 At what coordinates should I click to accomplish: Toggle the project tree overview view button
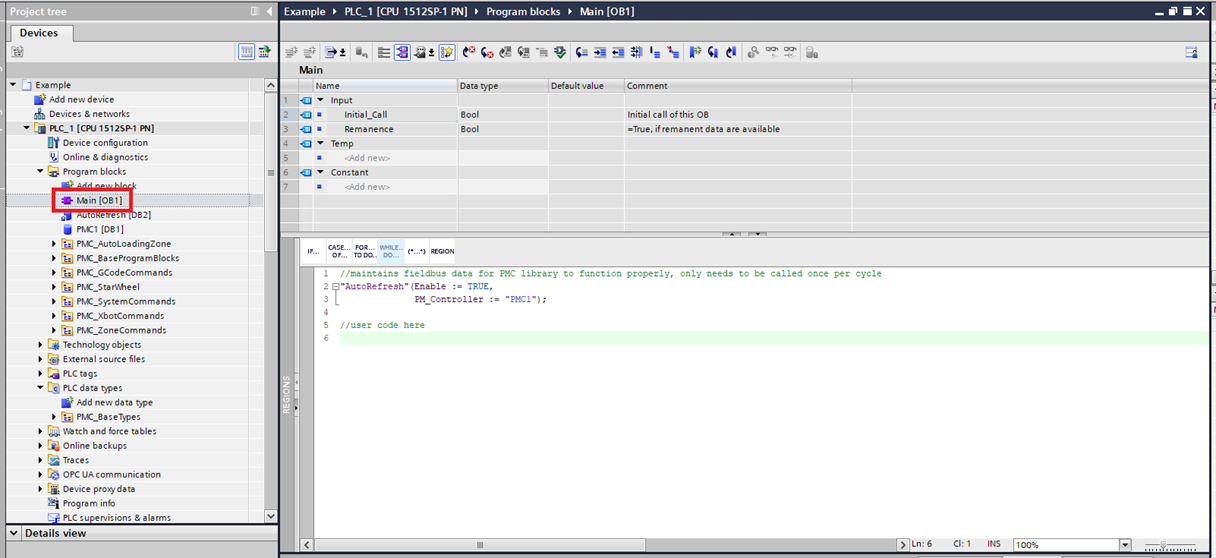pyautogui.click(x=246, y=52)
